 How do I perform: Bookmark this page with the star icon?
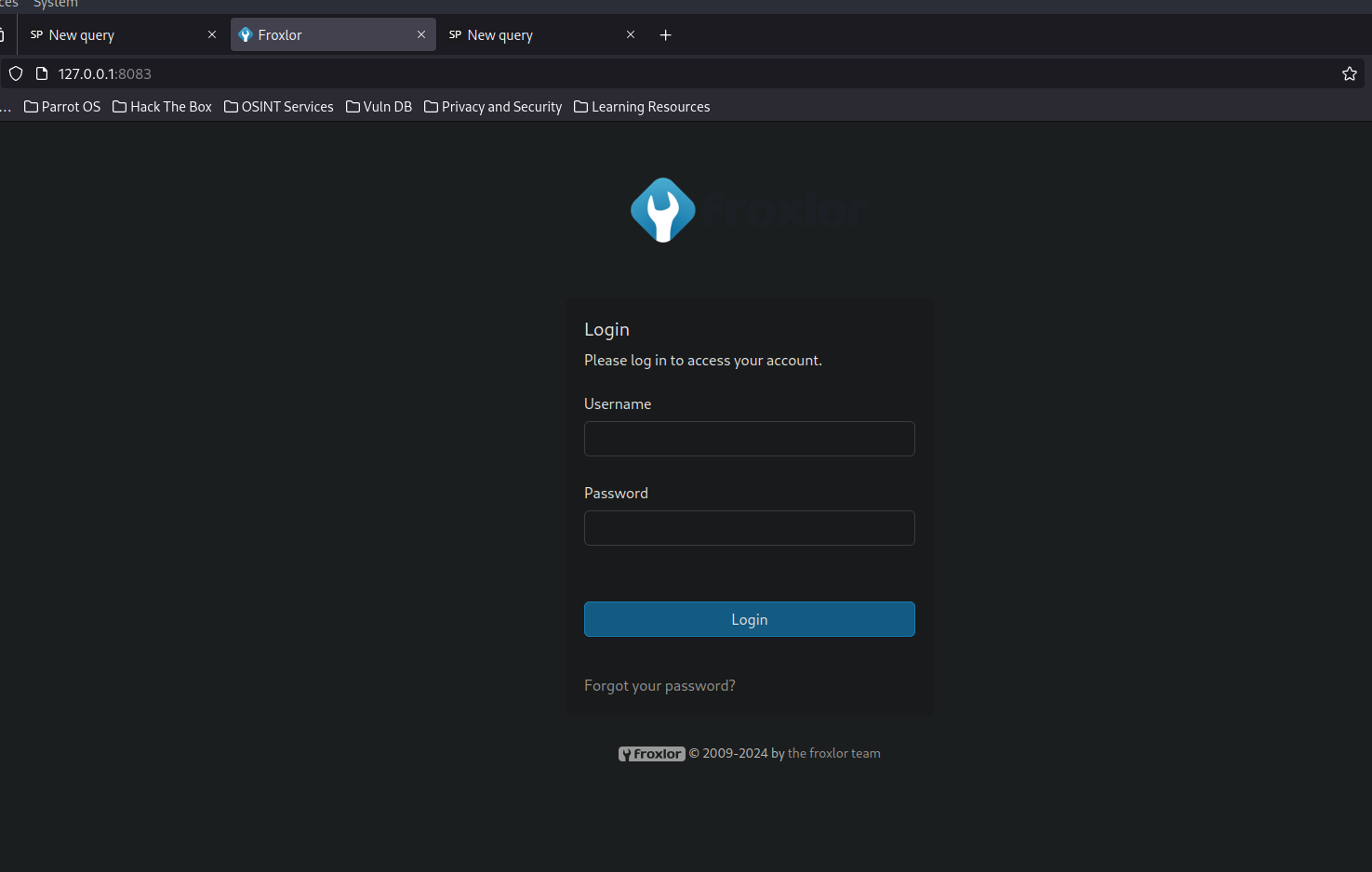1350,73
